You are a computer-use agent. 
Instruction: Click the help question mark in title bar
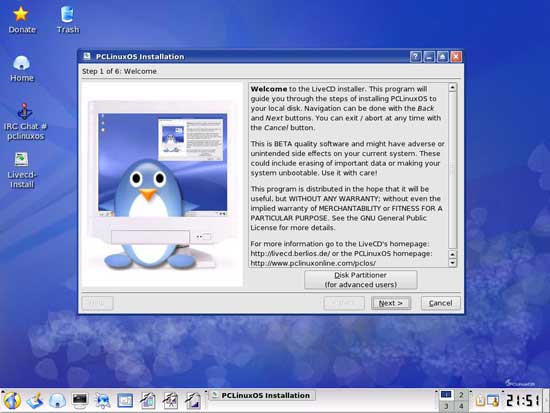point(415,56)
